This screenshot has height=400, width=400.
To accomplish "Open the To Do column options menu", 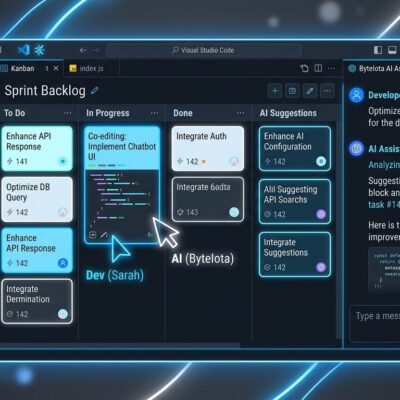I will tap(68, 113).
